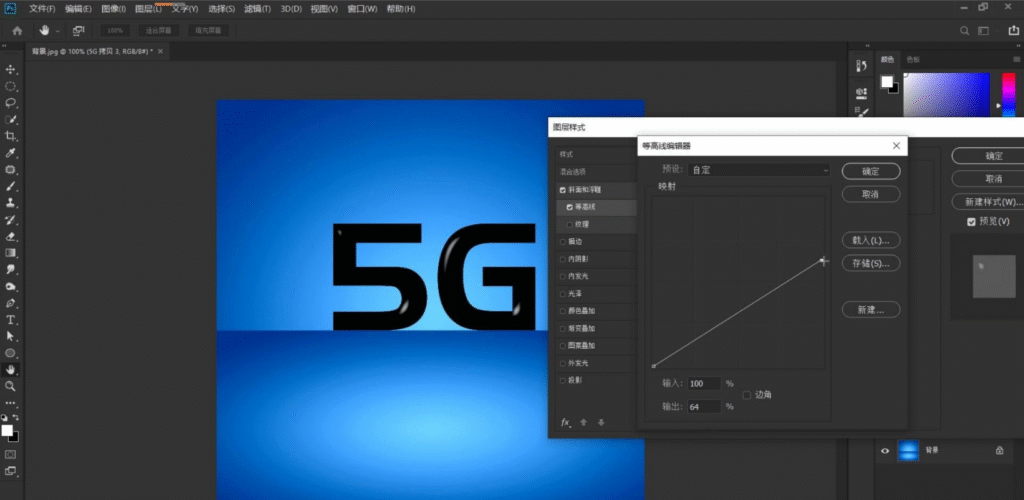Image resolution: width=1024 pixels, height=500 pixels.
Task: Select the Smudge tool
Action: coord(10,270)
